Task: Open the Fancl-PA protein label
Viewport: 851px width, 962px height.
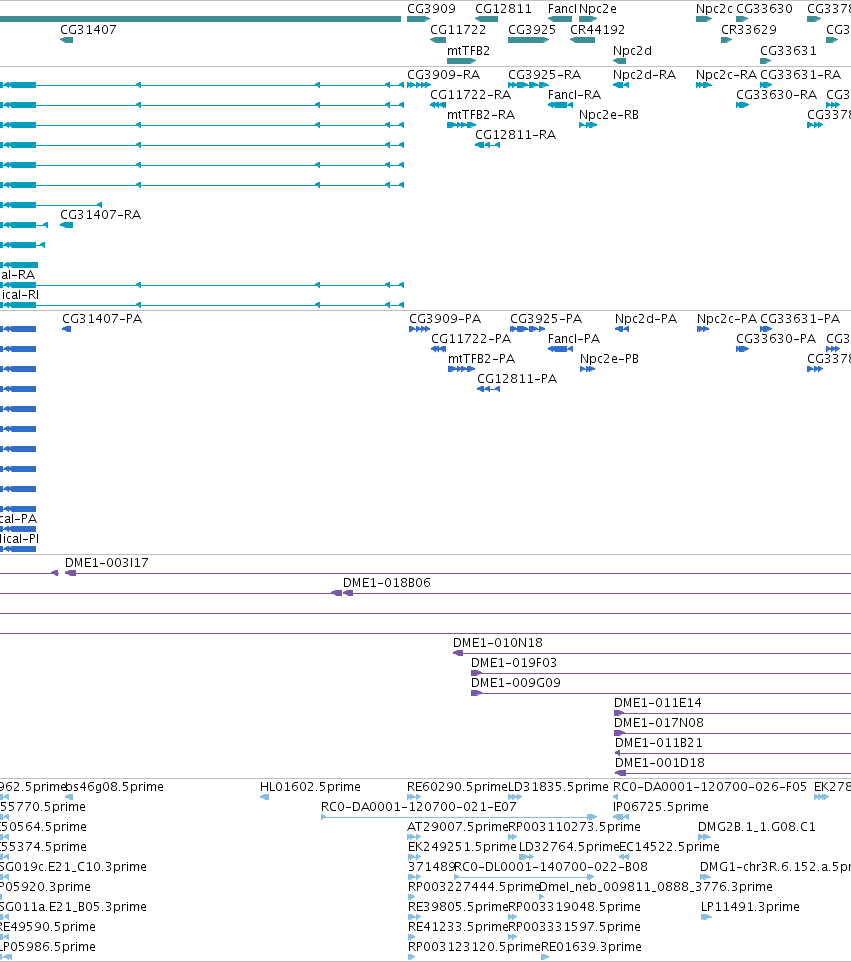Action: (x=574, y=339)
